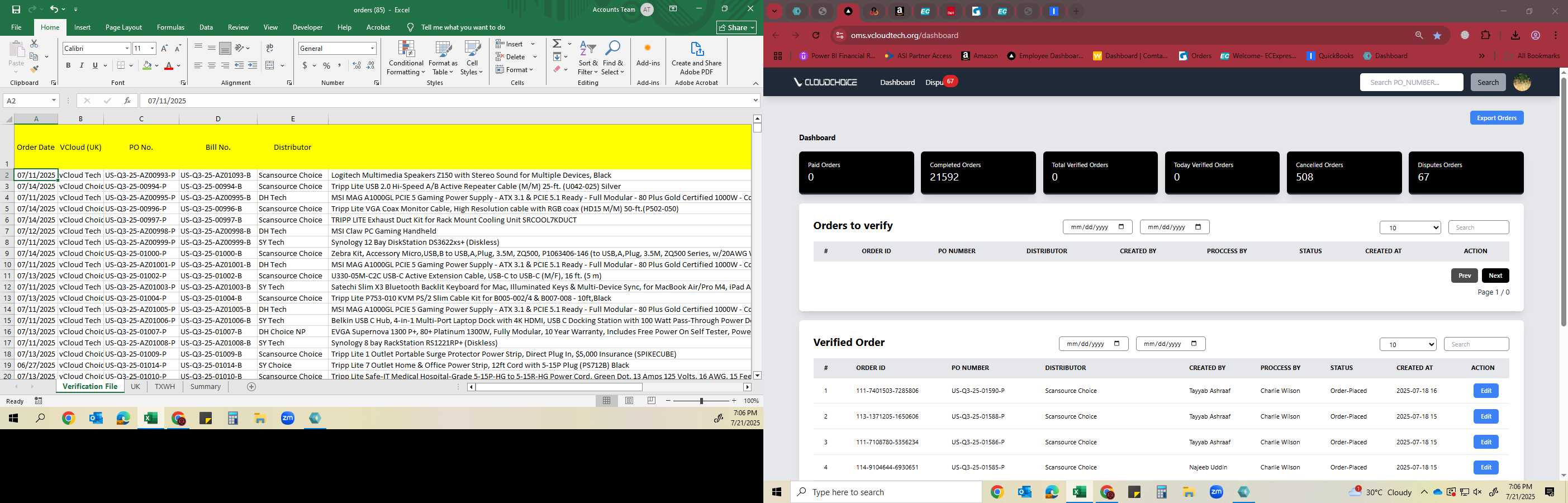
Task: Toggle Align Left button in Alignment group
Action: tap(198, 65)
